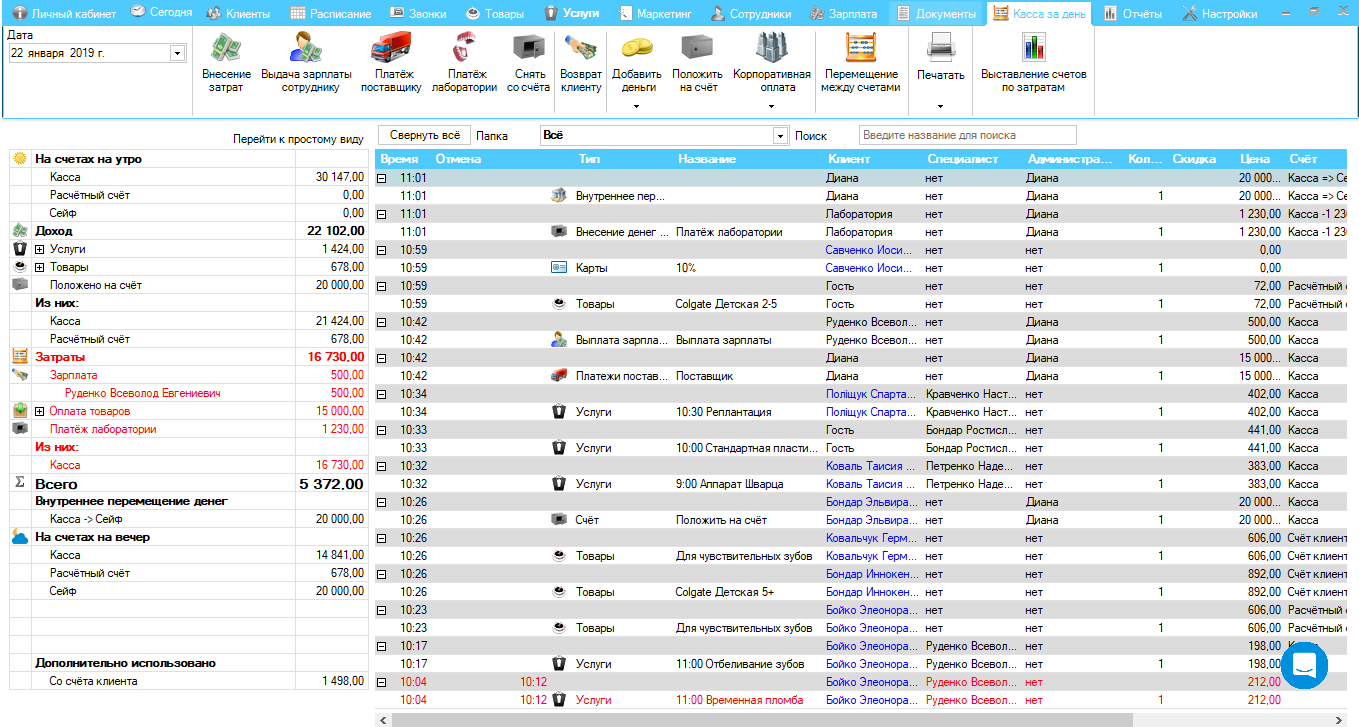Collapse the first 11:01 transaction group
The image size is (1359, 727).
pos(382,178)
